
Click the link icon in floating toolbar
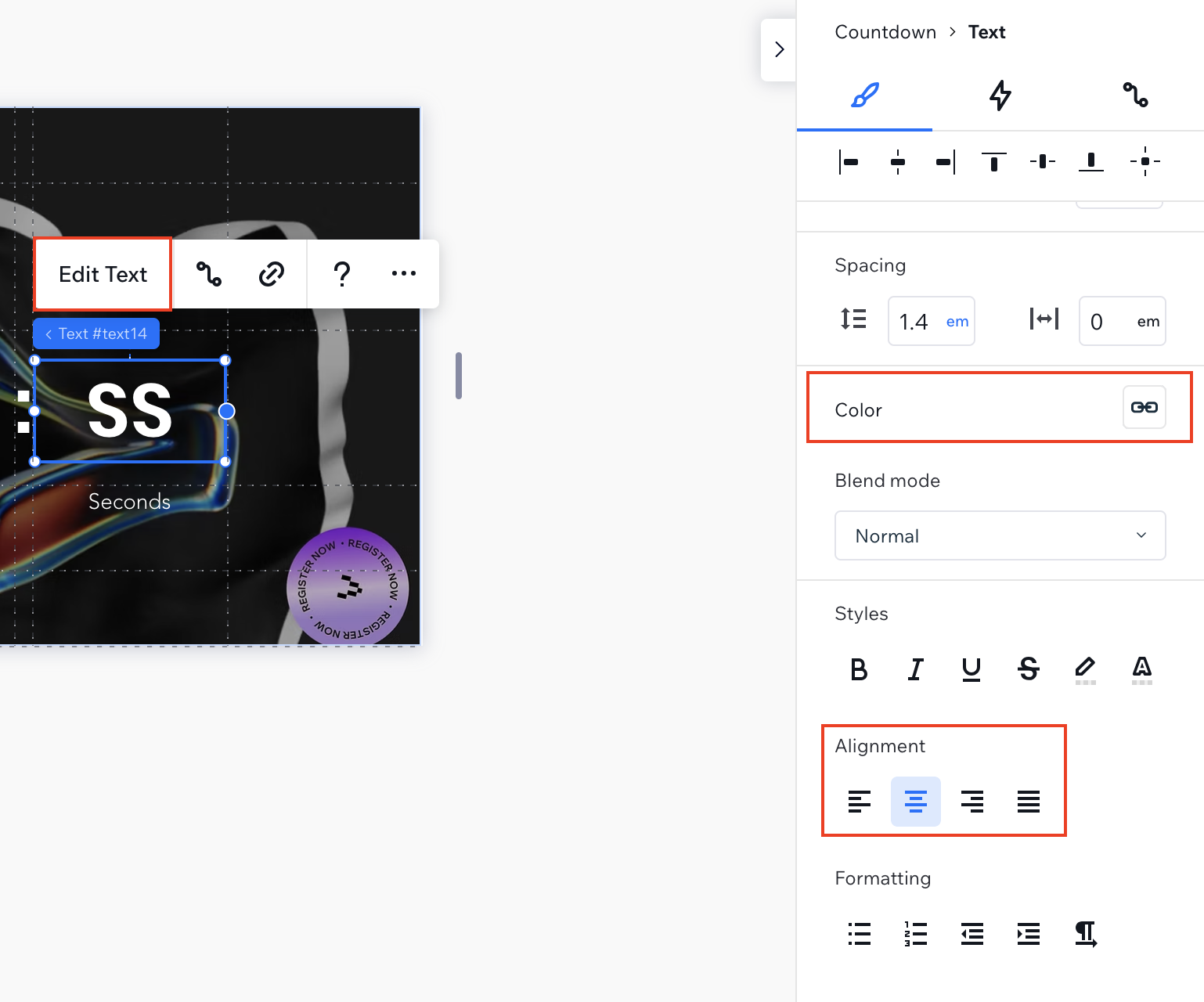pyautogui.click(x=271, y=274)
